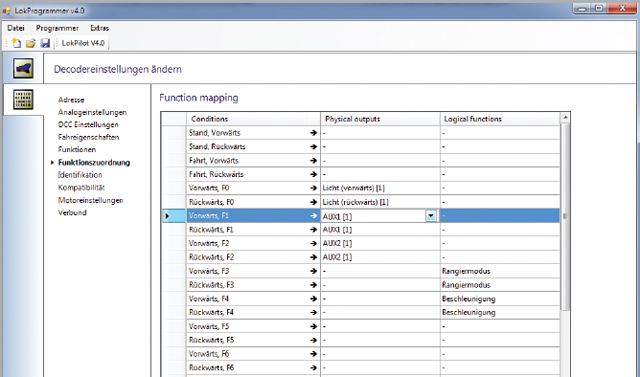Image resolution: width=640 pixels, height=377 pixels.
Task: Select the Vorwärts, F0 condition cell
Action: click(x=253, y=188)
